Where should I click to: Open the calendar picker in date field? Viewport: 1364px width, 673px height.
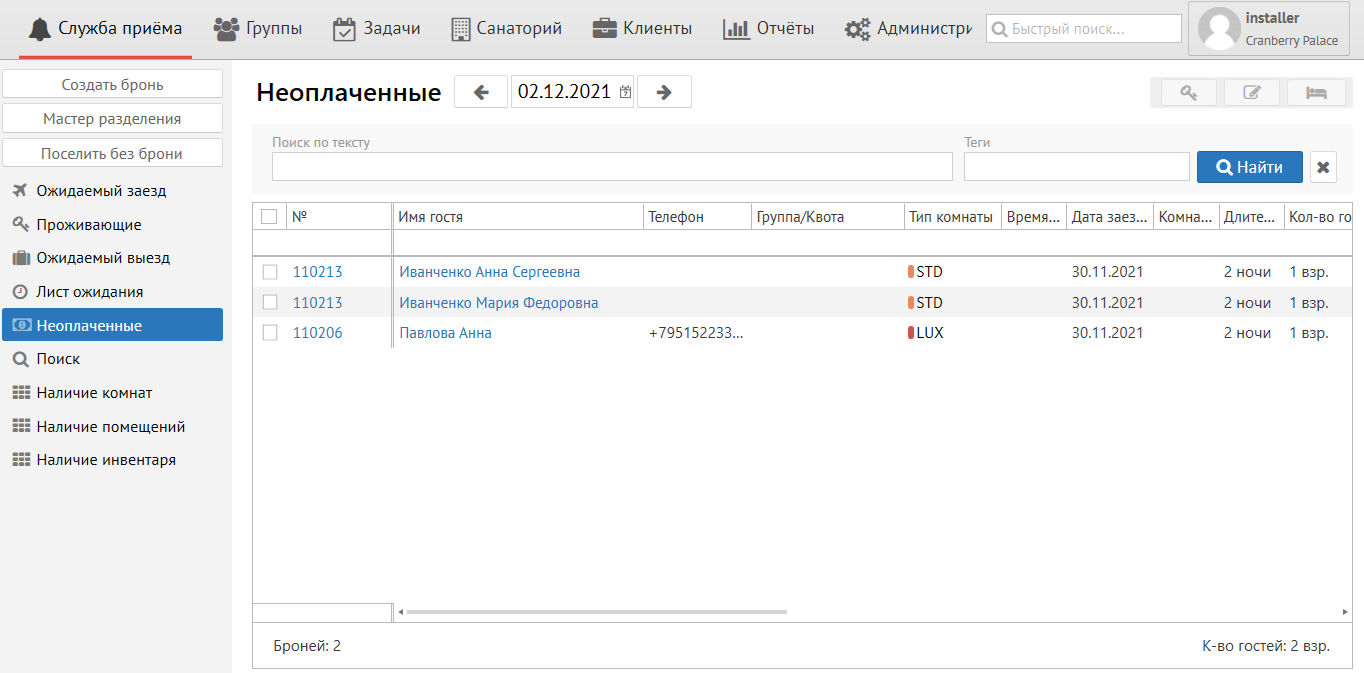[x=625, y=92]
